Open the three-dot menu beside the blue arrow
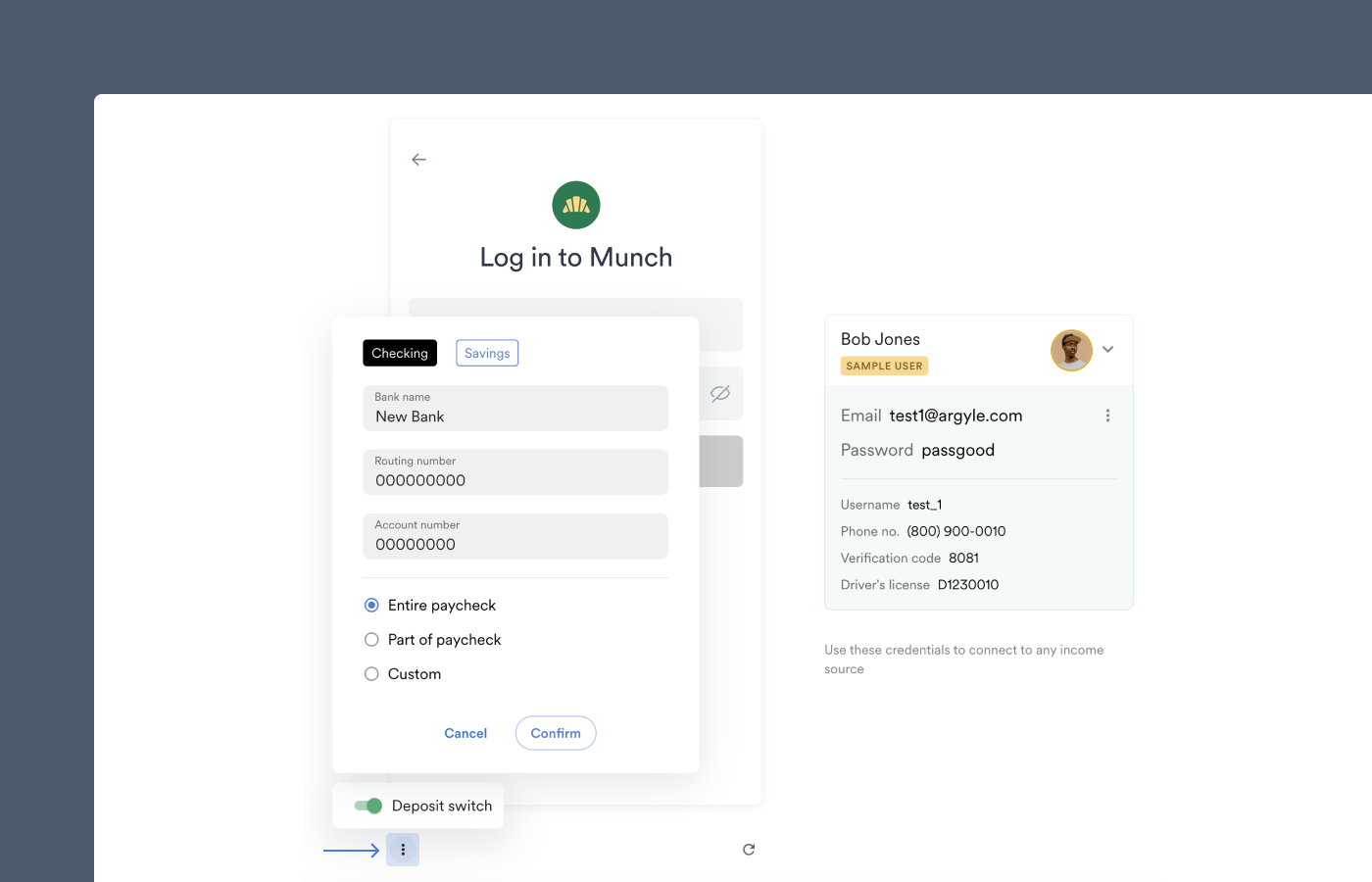The width and height of the screenshot is (1372, 882). click(403, 850)
